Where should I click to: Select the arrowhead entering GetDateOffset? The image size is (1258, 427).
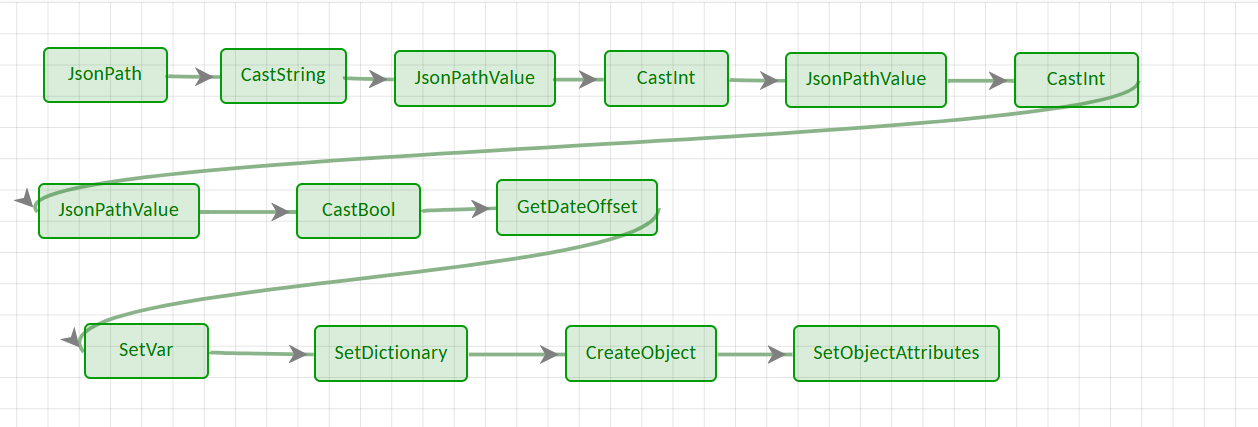pos(484,209)
